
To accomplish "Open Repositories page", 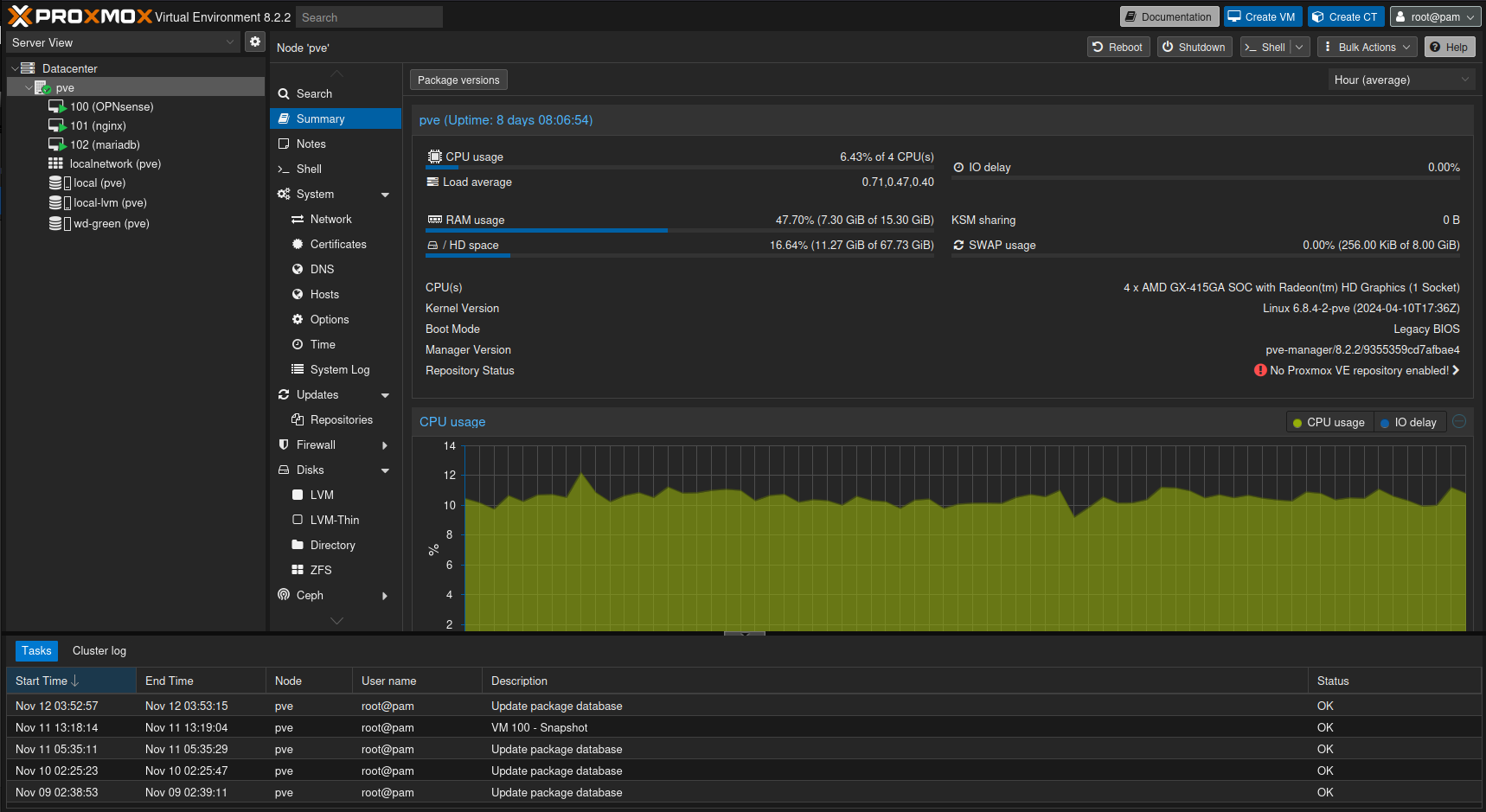I will click(336, 419).
